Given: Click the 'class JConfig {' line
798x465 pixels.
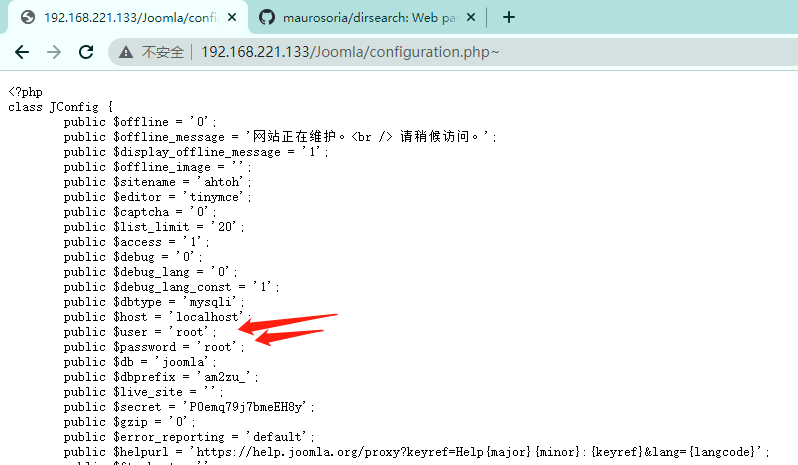Looking at the screenshot, I should 61,107.
